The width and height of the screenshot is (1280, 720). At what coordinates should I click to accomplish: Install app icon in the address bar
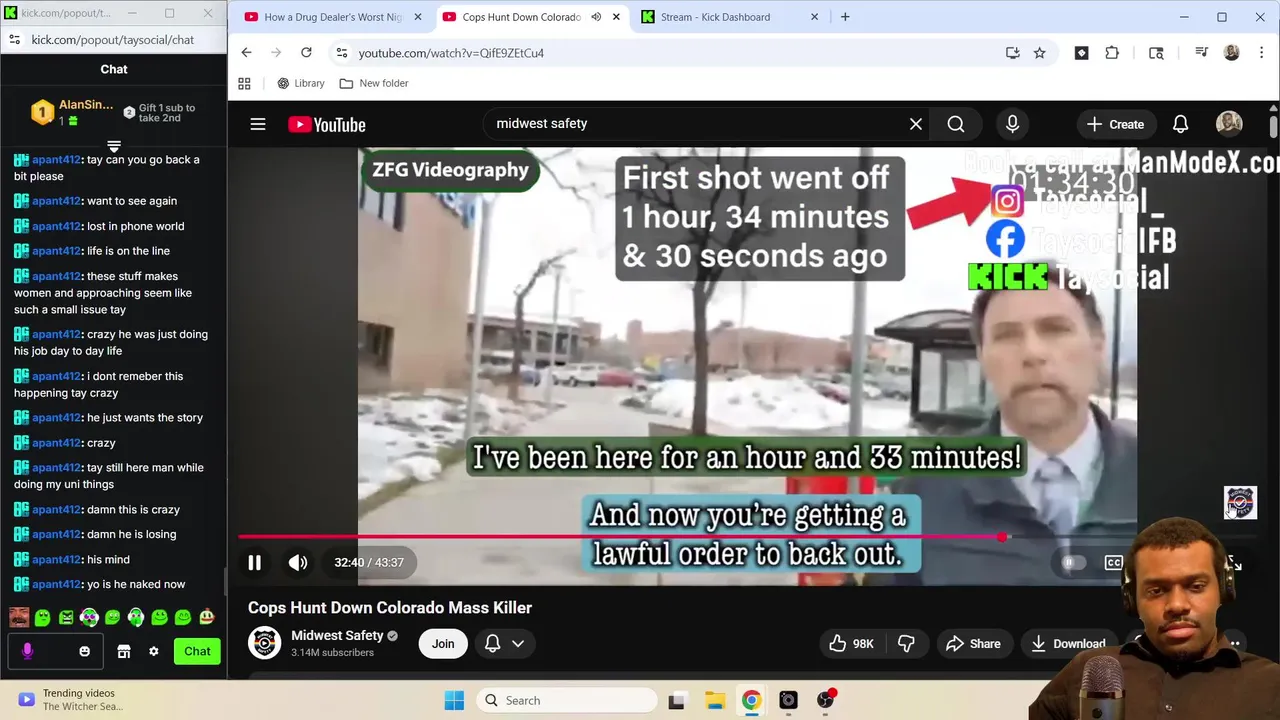[1012, 53]
